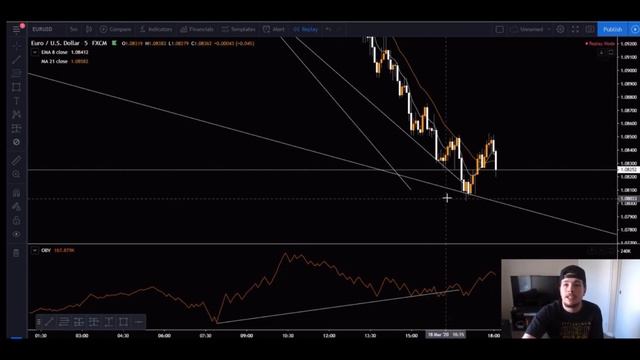The height and width of the screenshot is (360, 640).
Task: Click the Compare button
Action: [x=116, y=29]
